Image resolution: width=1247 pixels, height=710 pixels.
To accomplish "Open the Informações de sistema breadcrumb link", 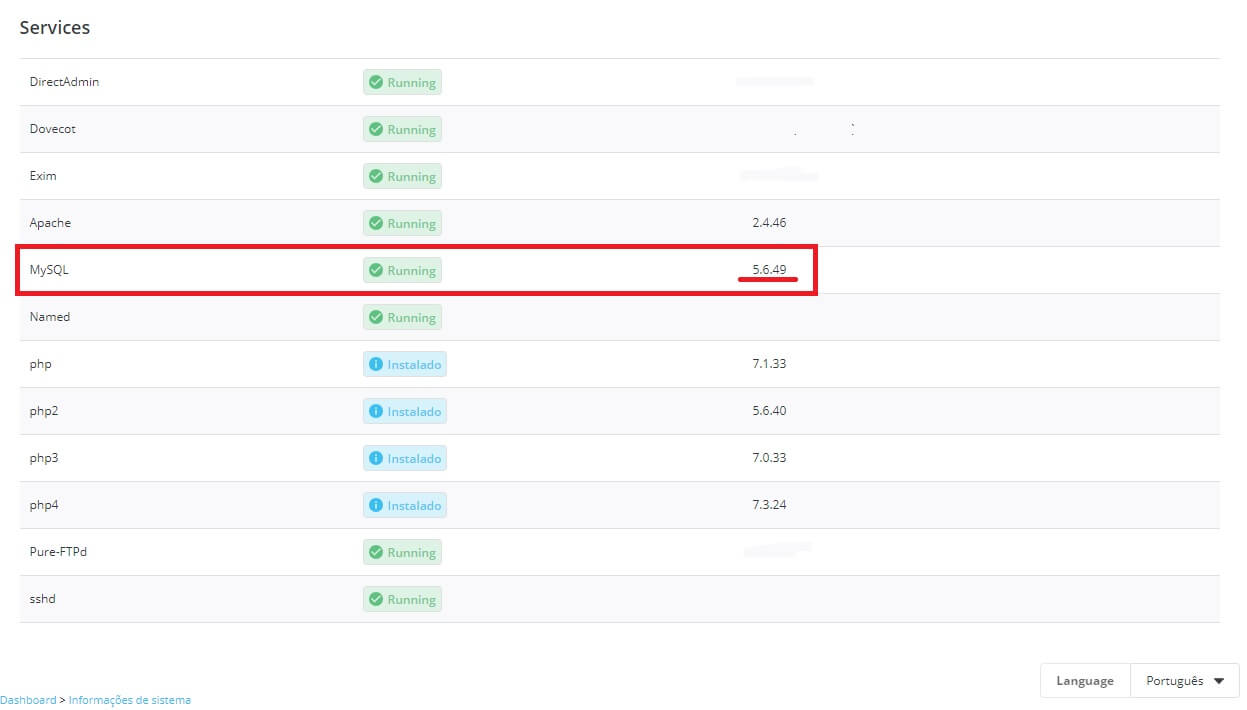I will pos(130,700).
